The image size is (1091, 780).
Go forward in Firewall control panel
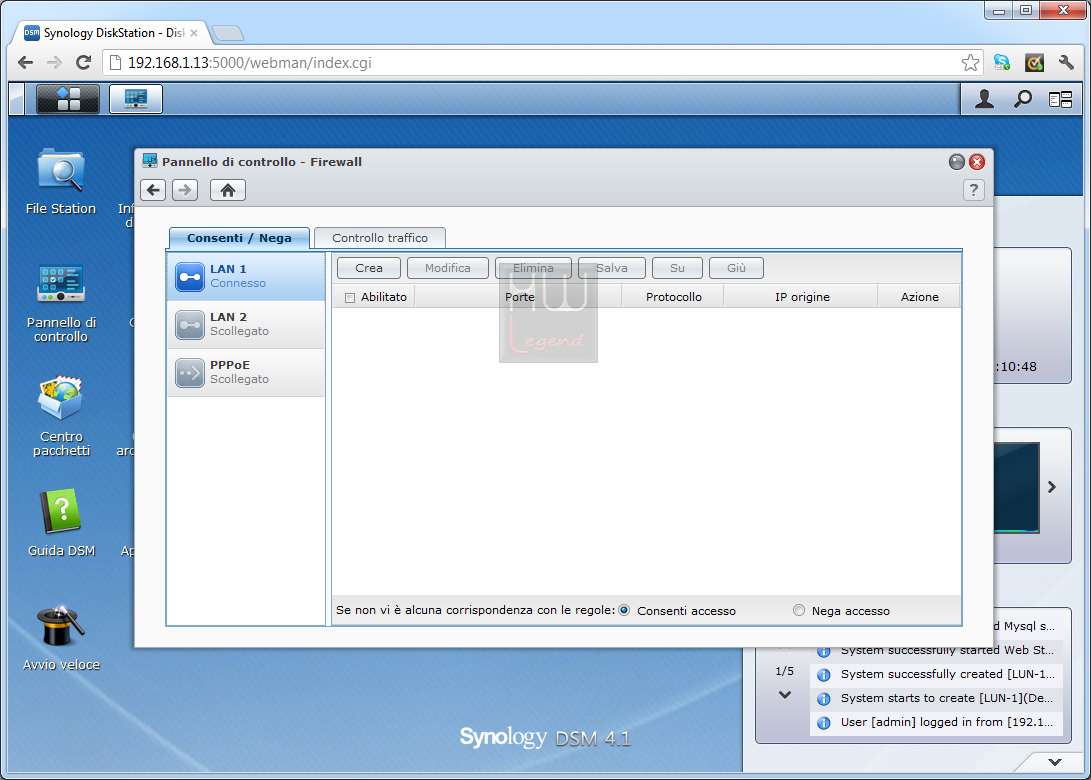coord(185,190)
